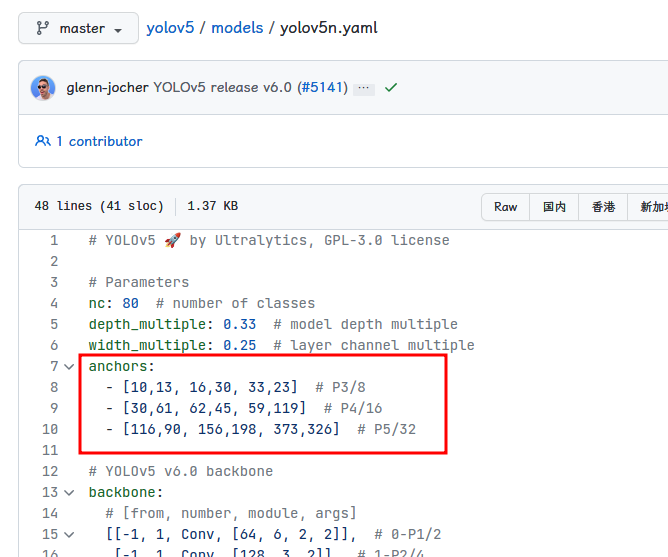Click the 香港 button
Screen dimensions: 668x557
603,207
